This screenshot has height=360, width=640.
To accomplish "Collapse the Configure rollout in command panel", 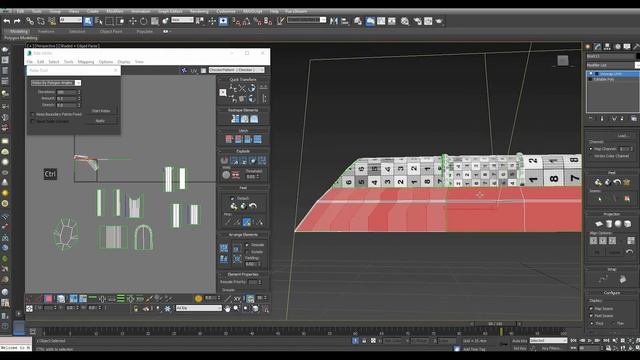I will (x=611, y=293).
